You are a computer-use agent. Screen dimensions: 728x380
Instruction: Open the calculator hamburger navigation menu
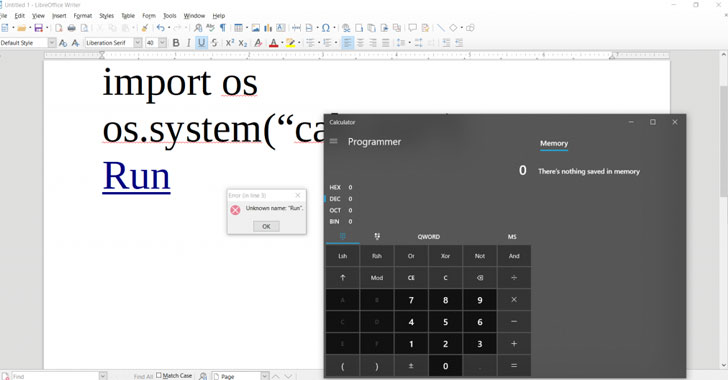coord(333,141)
